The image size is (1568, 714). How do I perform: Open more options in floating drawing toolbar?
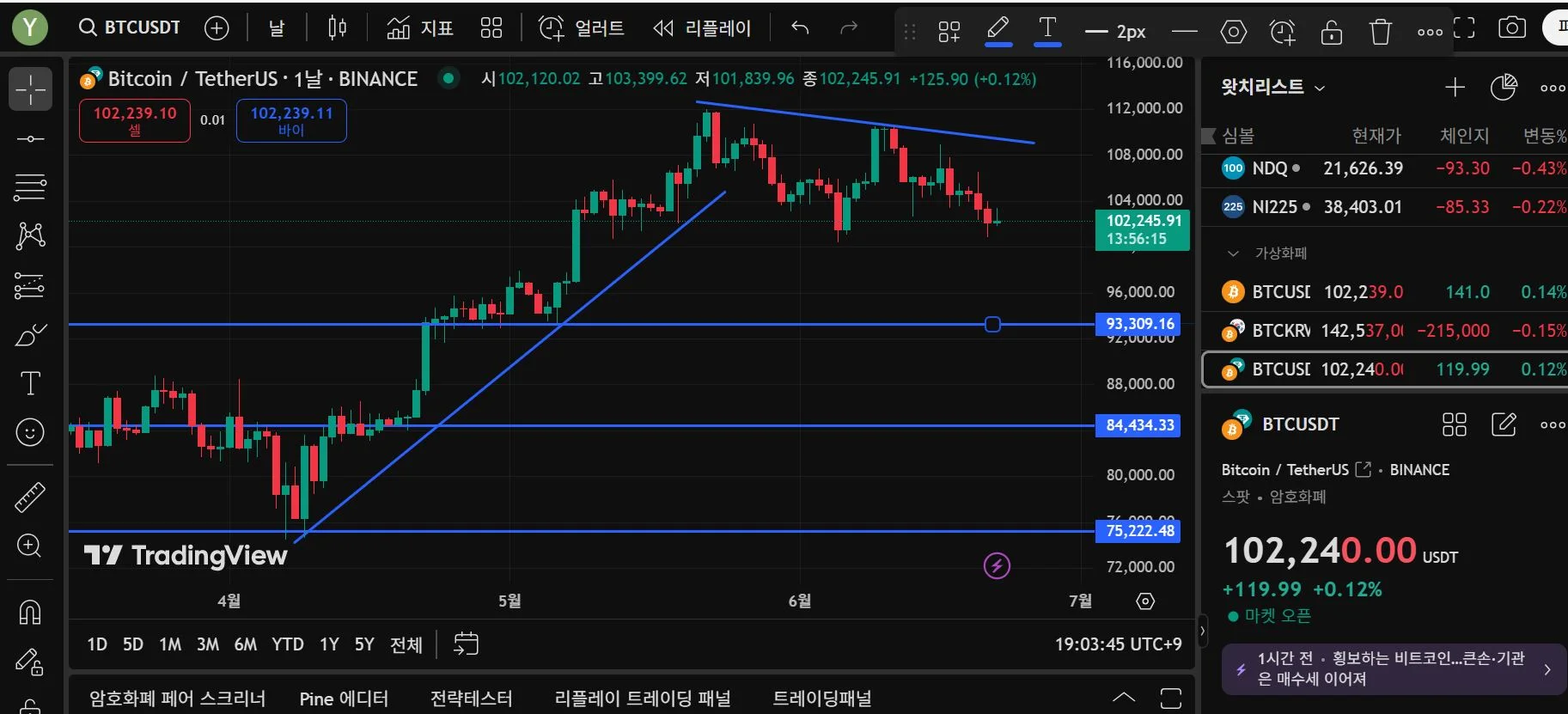[x=1430, y=32]
